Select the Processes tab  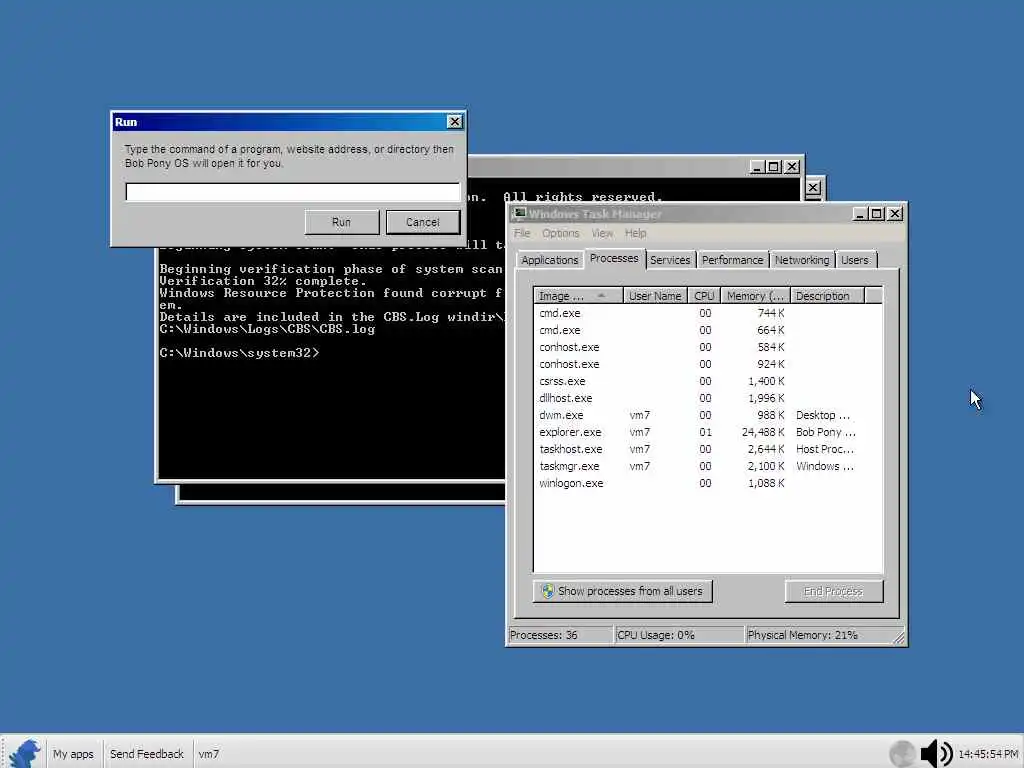[614, 259]
